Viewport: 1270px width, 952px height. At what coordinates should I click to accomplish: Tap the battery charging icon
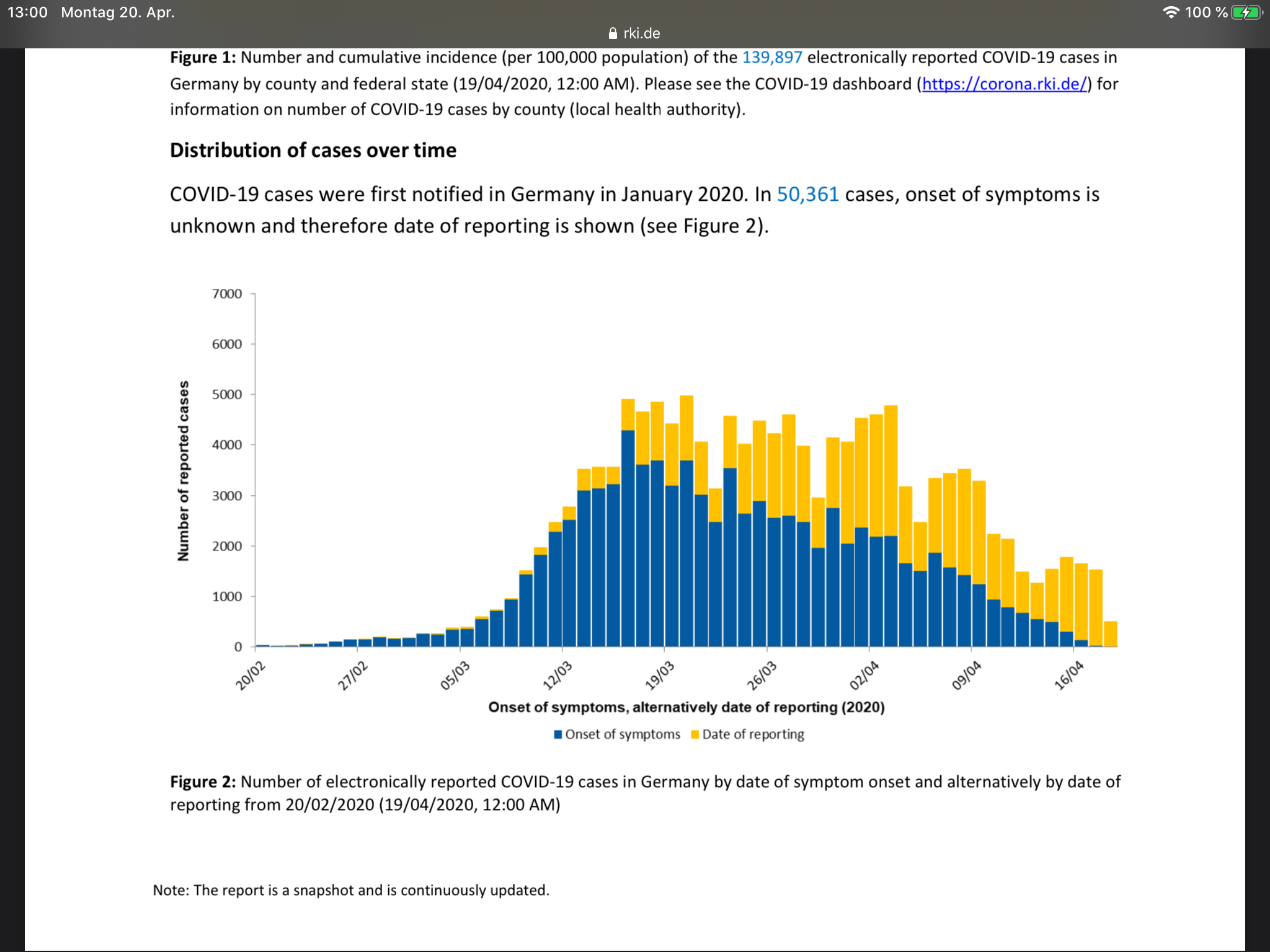(1246, 12)
